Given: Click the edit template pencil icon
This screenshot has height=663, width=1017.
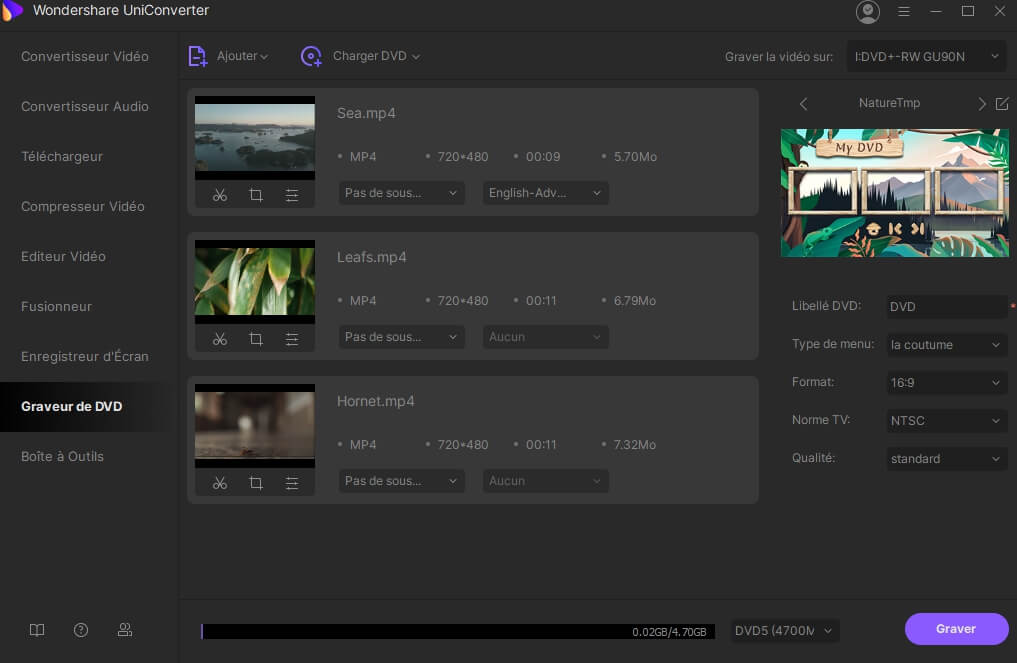Looking at the screenshot, I should pos(1002,104).
